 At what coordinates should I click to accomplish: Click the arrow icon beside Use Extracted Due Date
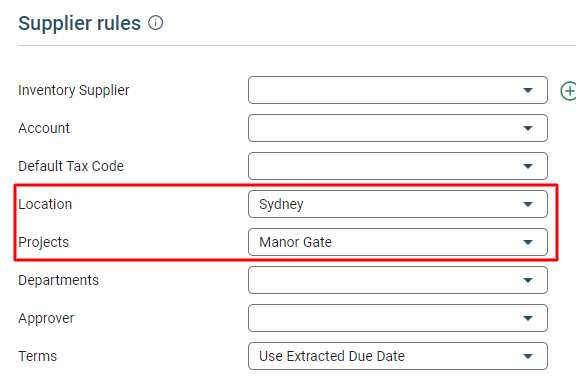tap(528, 356)
